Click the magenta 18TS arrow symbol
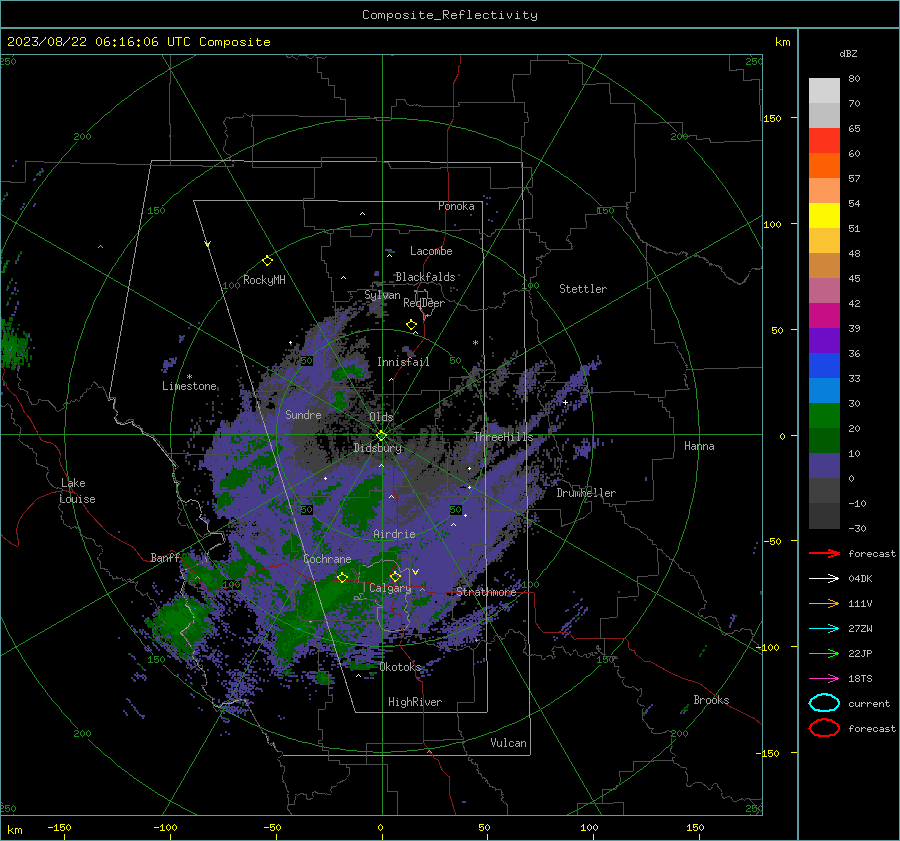This screenshot has height=841, width=900. pos(824,678)
